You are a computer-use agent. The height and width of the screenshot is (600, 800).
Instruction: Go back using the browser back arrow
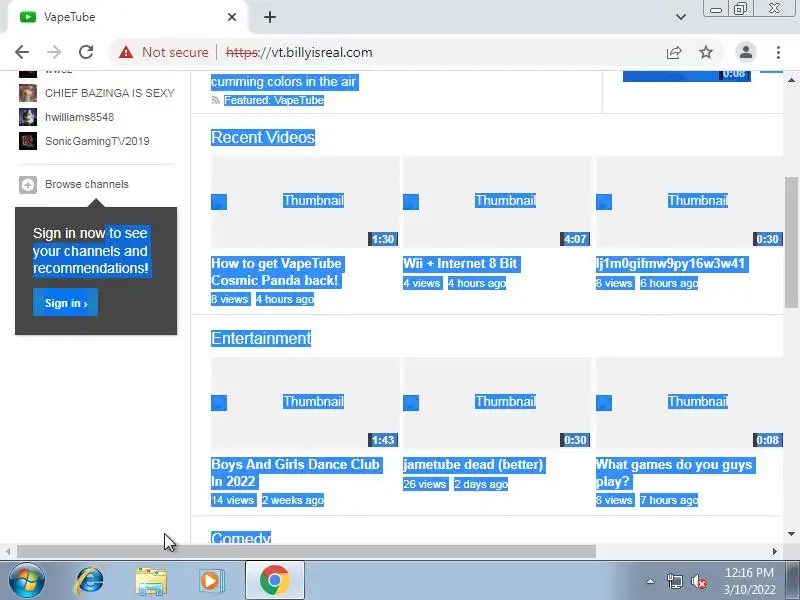tap(22, 52)
